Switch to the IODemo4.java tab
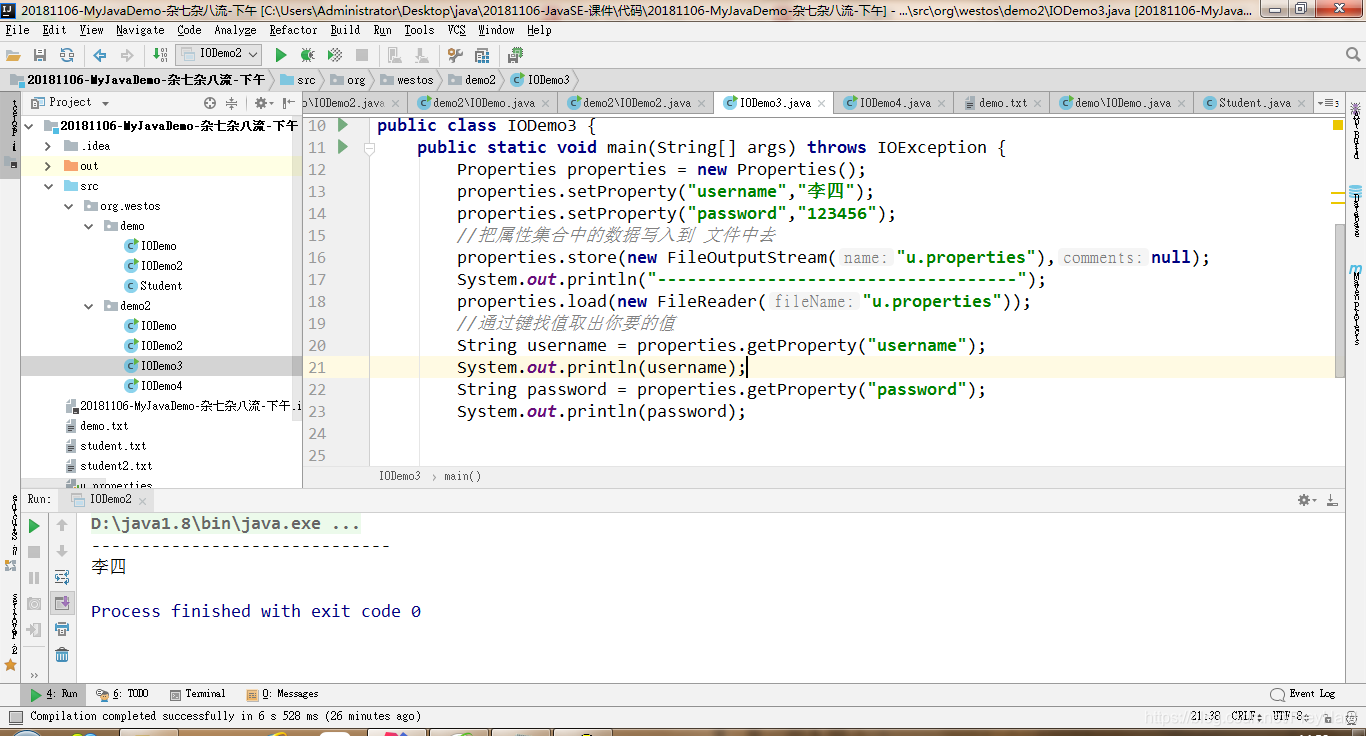Screen dimensions: 1366x736 point(894,103)
